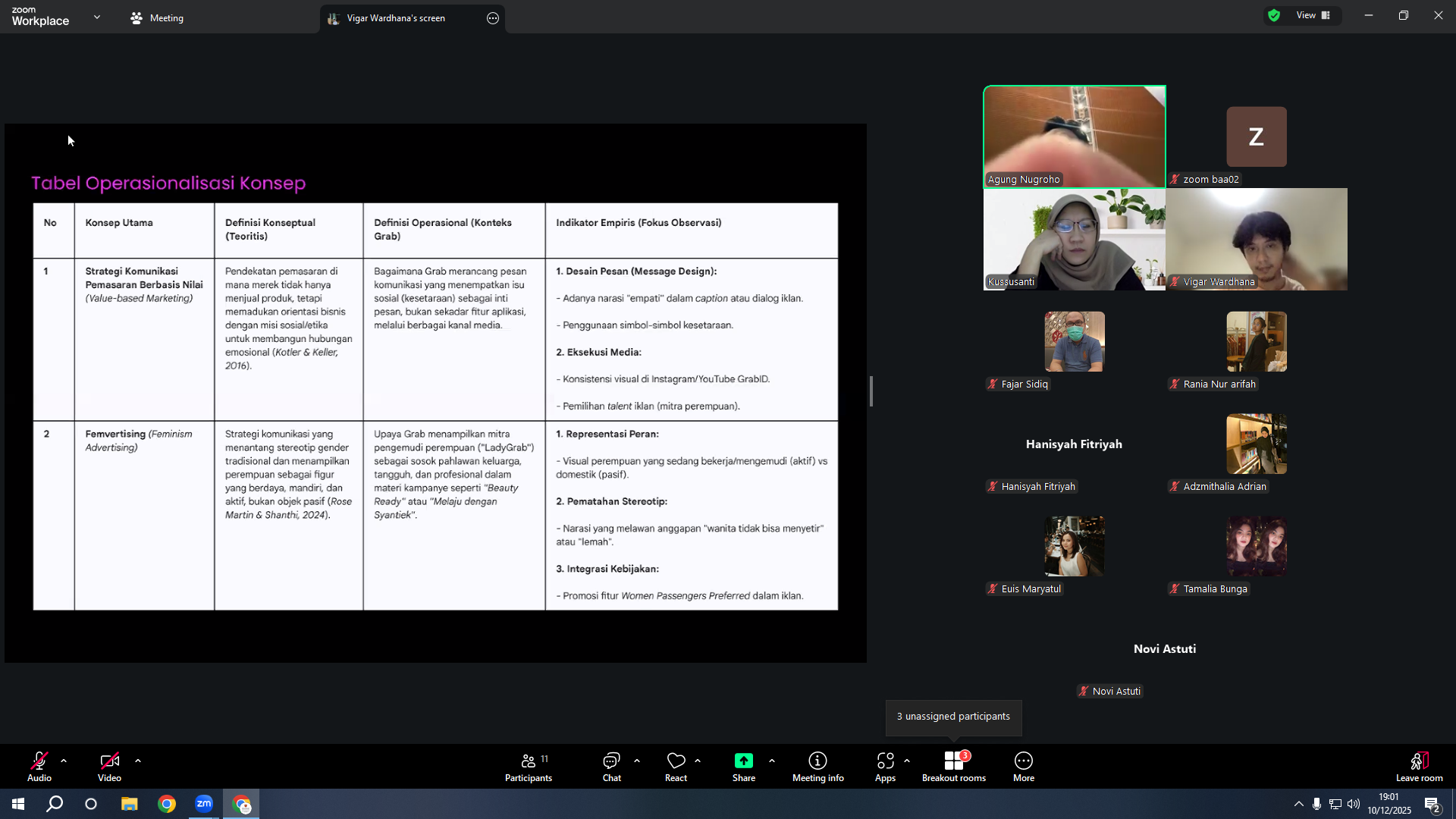Select Agung Nugroho's video tile
Image resolution: width=1456 pixels, height=819 pixels.
point(1075,136)
